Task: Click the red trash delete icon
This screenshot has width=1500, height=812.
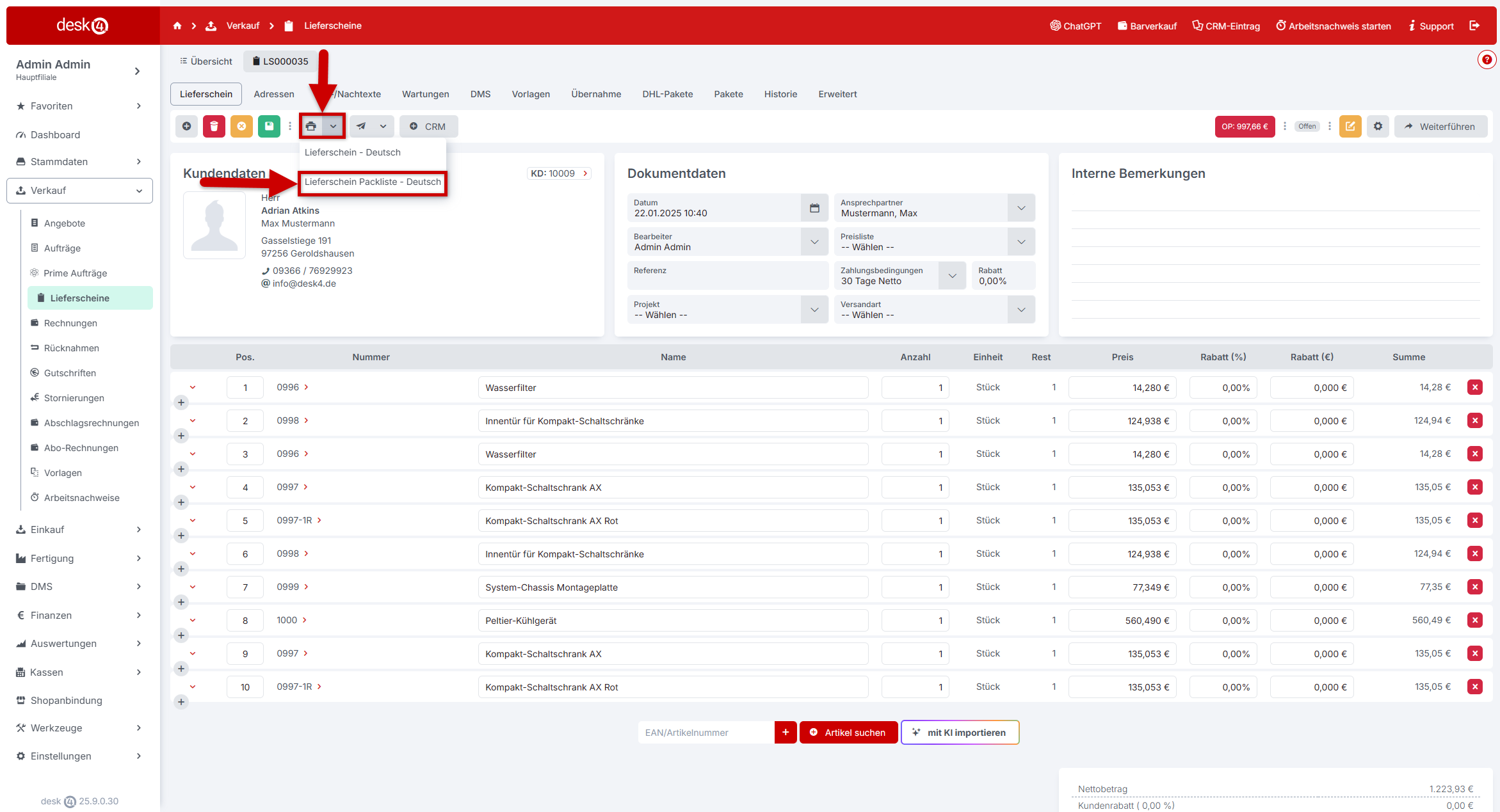Action: click(x=214, y=126)
